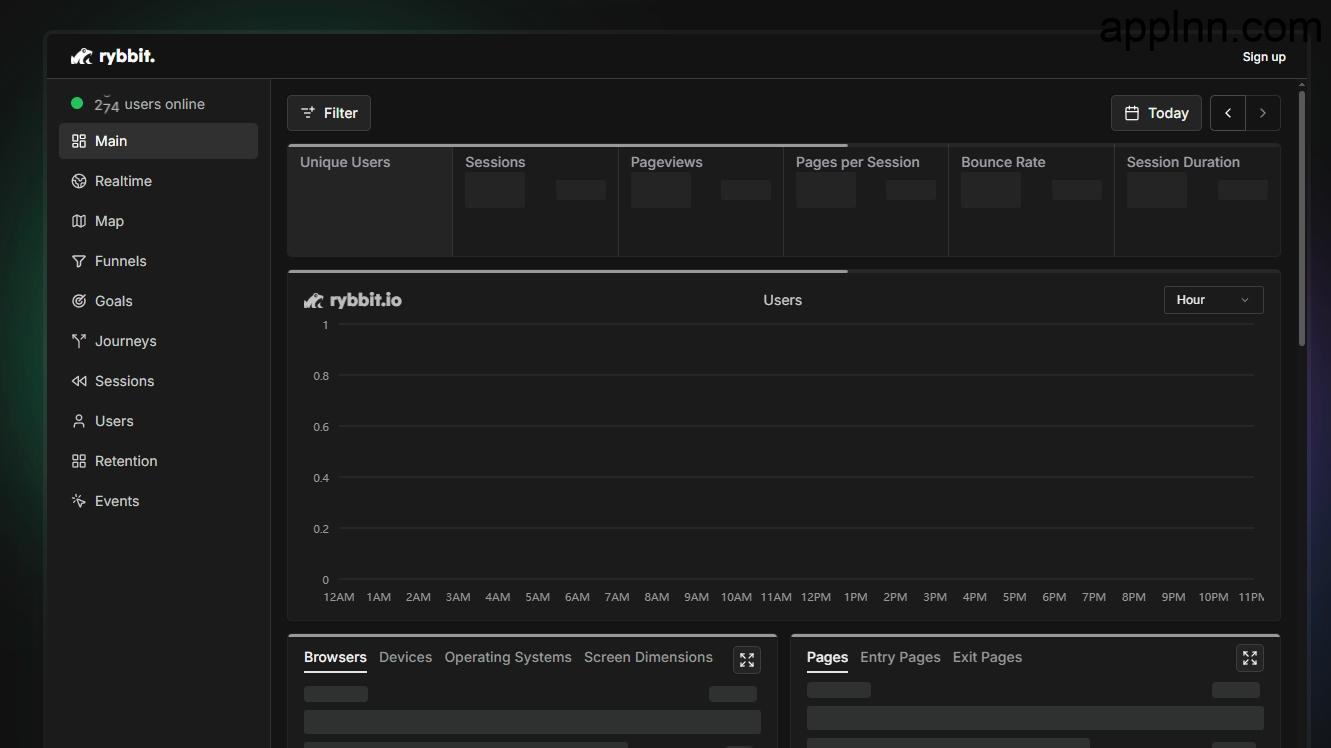The width and height of the screenshot is (1331, 748).
Task: Go to previous day with left arrow
Action: pos(1228,113)
